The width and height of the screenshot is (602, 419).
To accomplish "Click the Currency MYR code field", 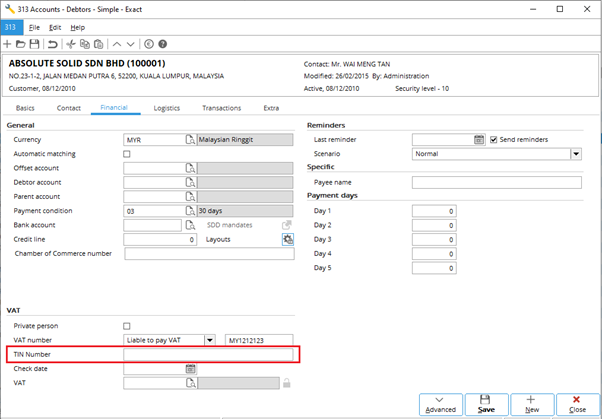I will point(154,140).
